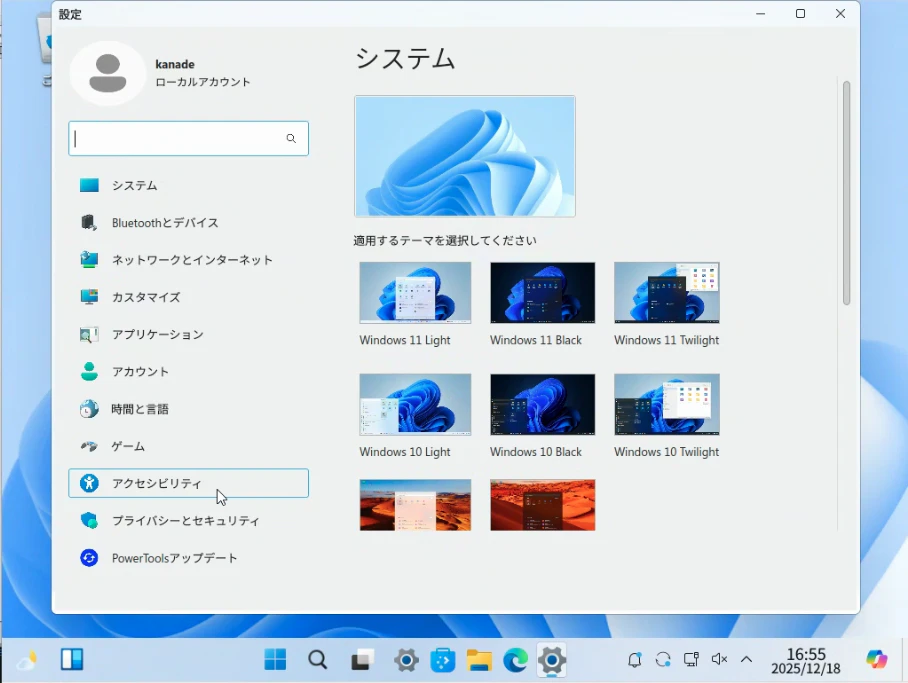The width and height of the screenshot is (908, 683).
Task: Choose the Windows 10 Twilight theme thumbnail
Action: coord(667,404)
